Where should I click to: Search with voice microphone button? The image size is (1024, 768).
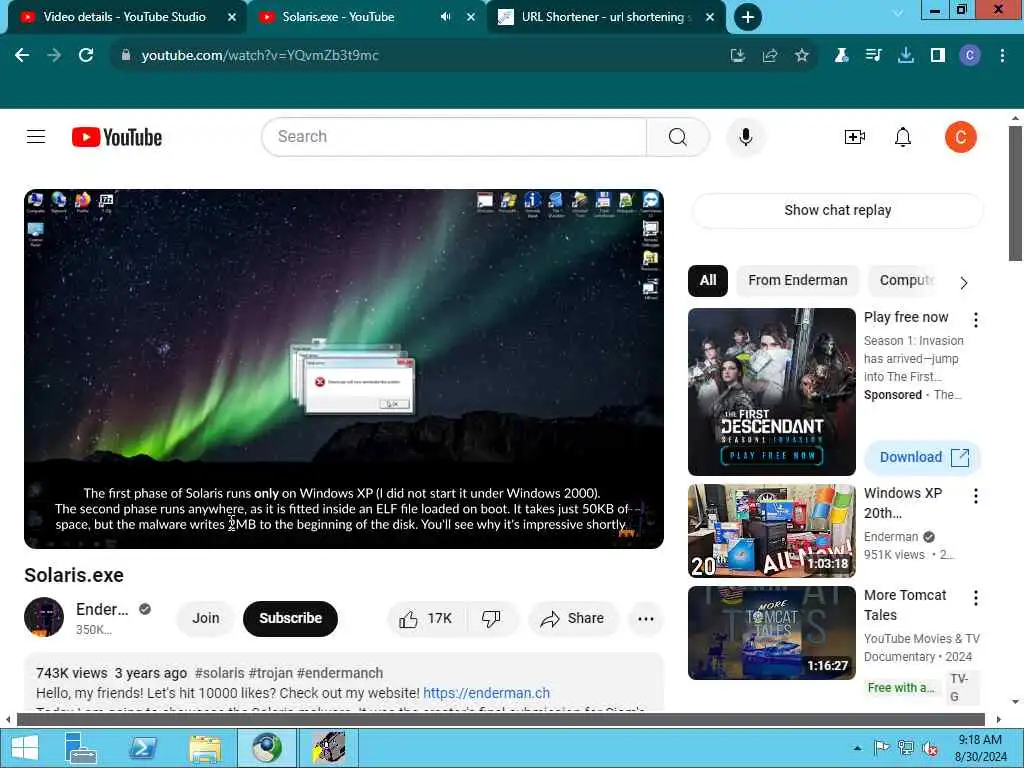(x=746, y=136)
